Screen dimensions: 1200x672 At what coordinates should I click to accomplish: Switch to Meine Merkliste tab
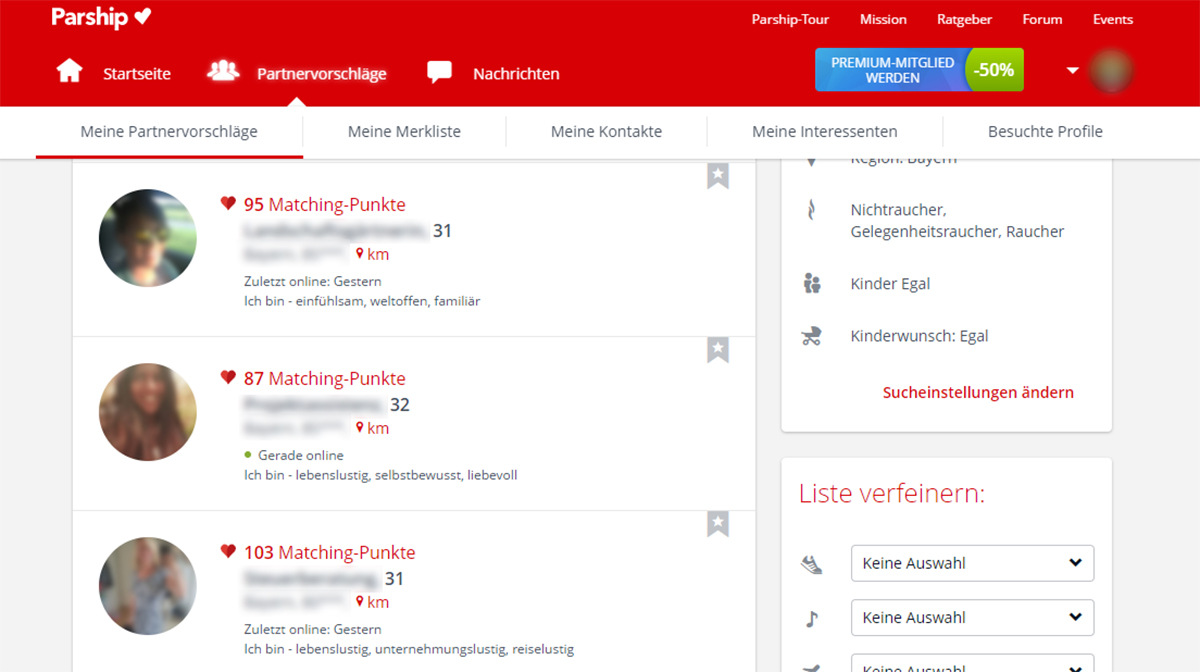coord(404,131)
